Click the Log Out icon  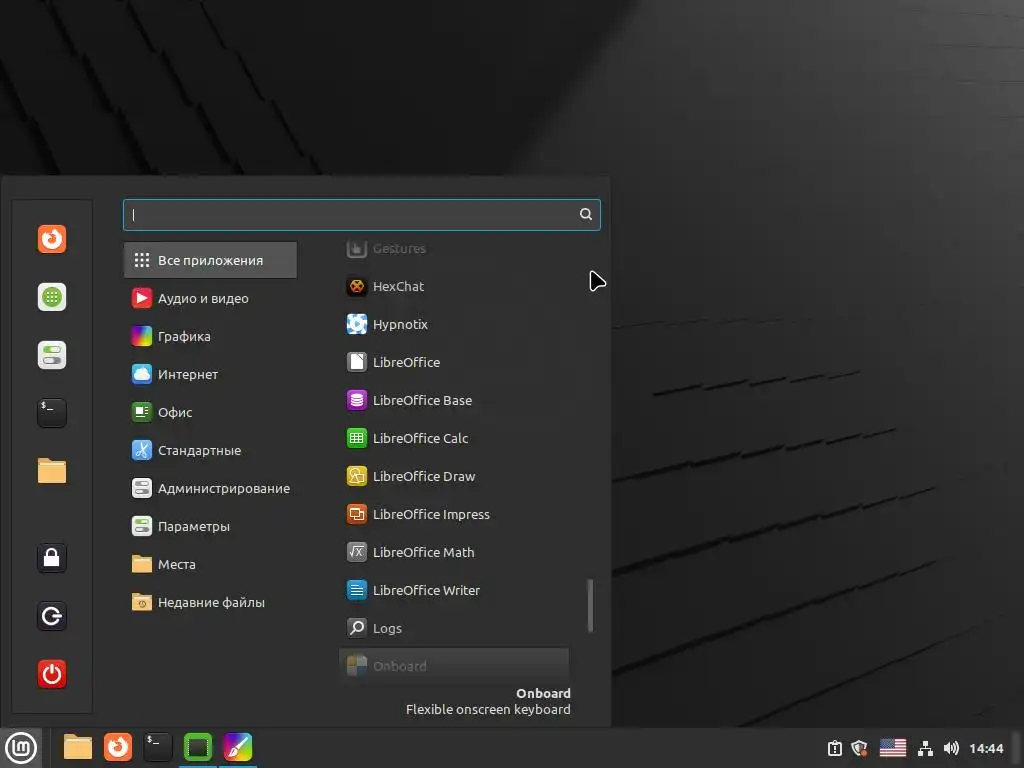point(52,616)
